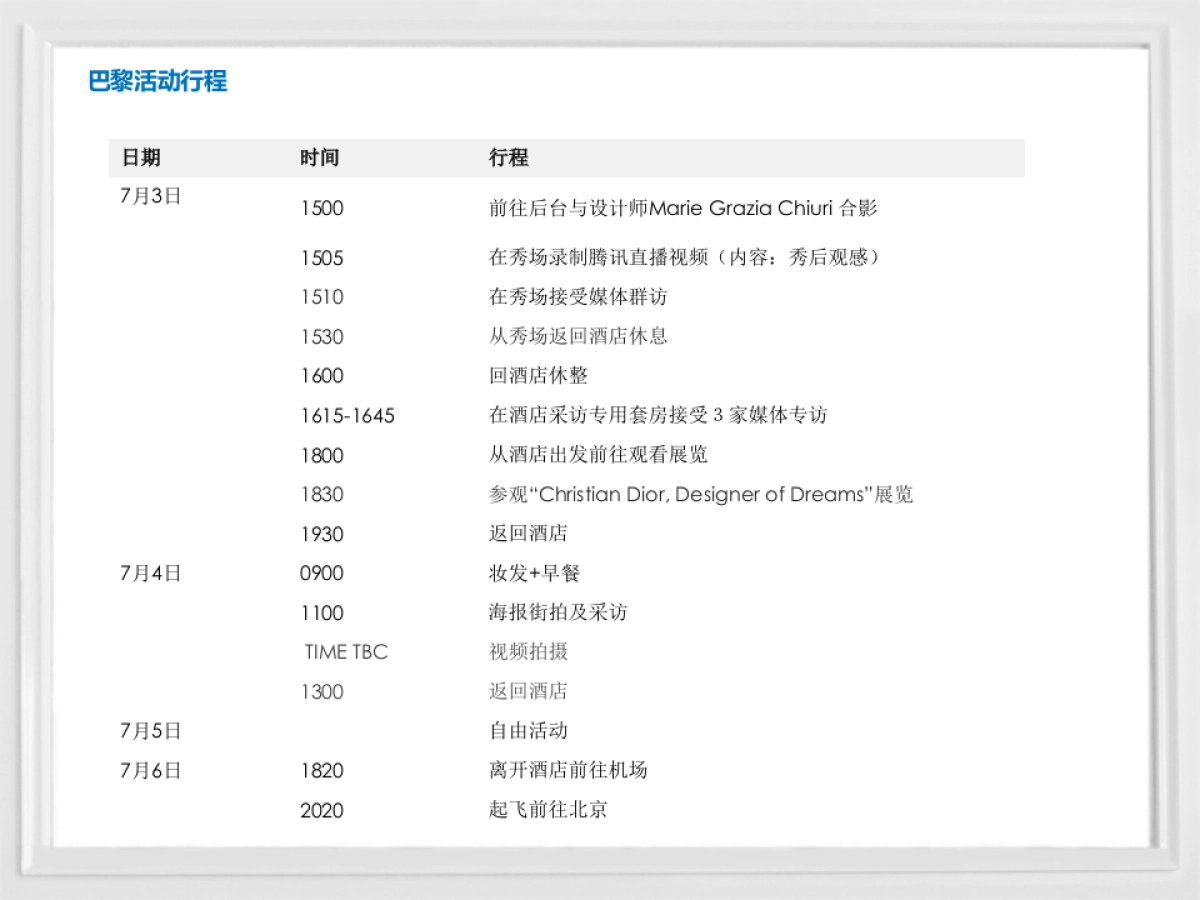
Task: Click the 7月6日 date cell
Action: tap(150, 770)
